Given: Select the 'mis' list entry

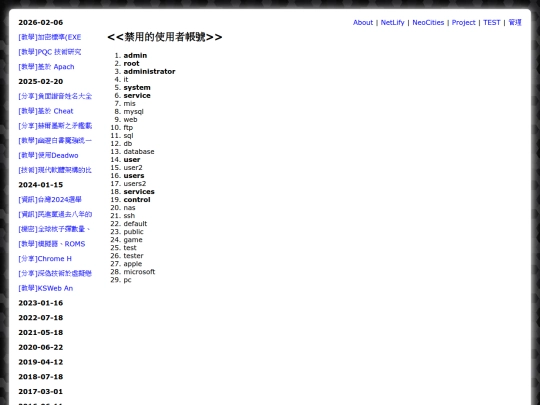Looking at the screenshot, I should pos(129,104).
